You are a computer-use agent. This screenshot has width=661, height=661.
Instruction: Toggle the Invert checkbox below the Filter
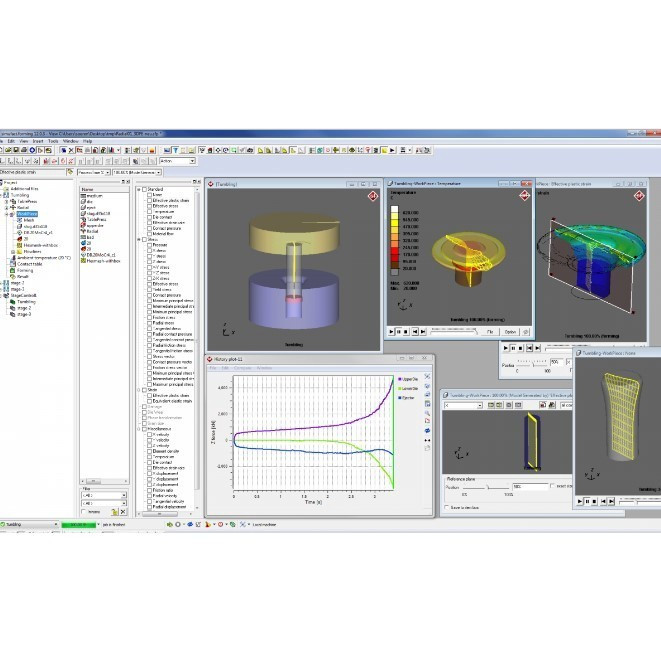83,512
